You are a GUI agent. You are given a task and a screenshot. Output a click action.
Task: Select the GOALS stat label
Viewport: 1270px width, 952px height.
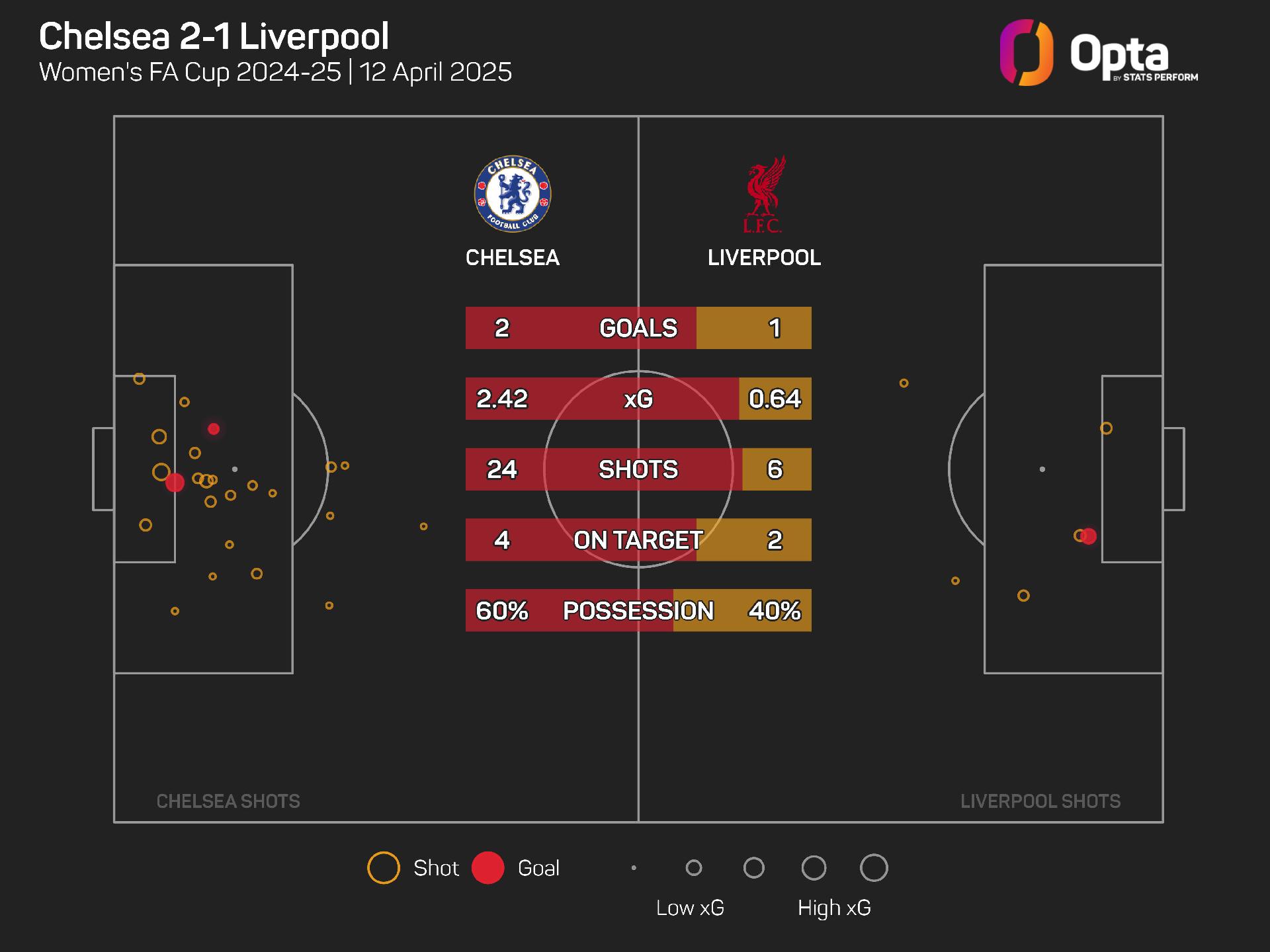(x=638, y=328)
